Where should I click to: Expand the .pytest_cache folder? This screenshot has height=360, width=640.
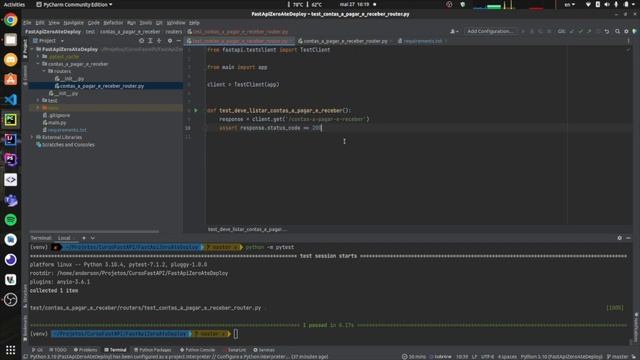click(x=38, y=57)
